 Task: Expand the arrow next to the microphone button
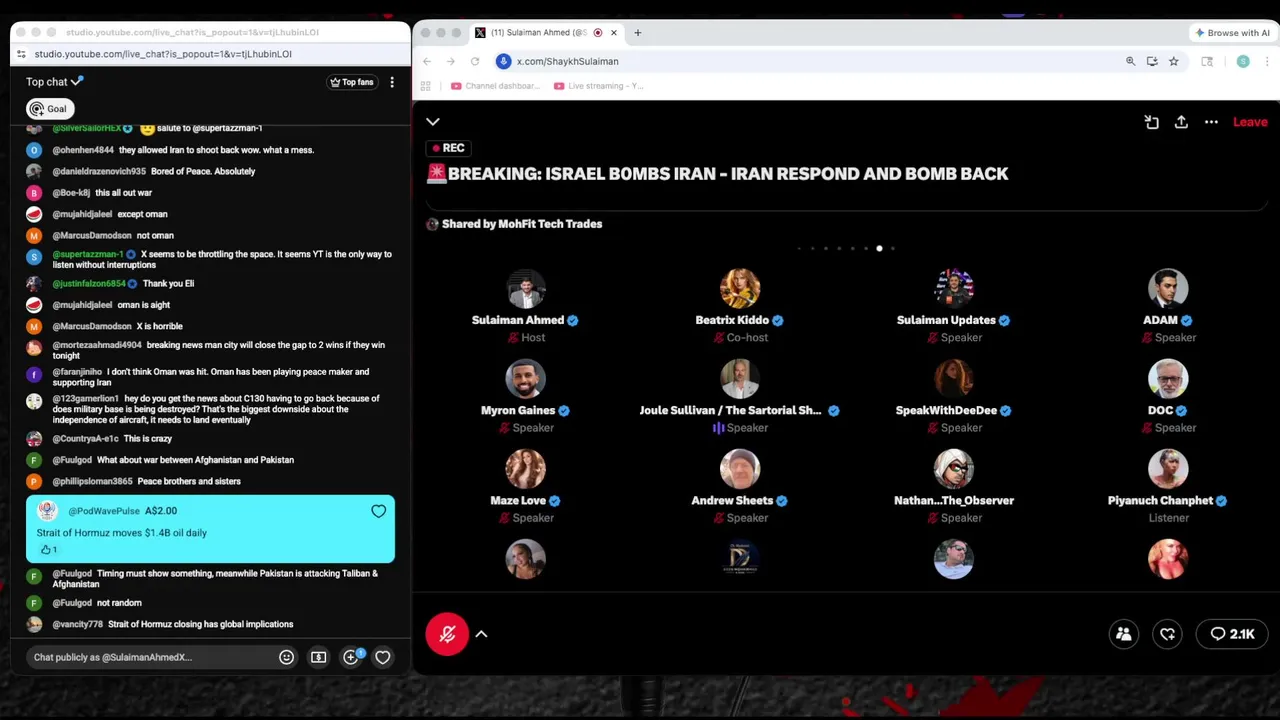pos(481,634)
